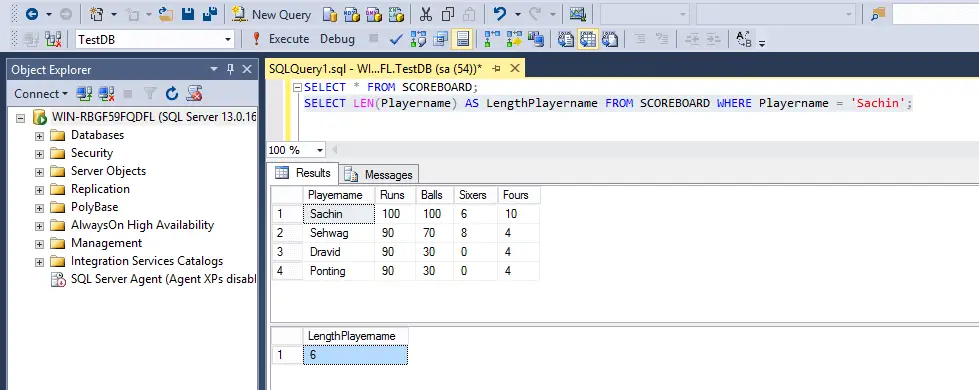Select the SQL Server Agent node
This screenshot has width=979, height=390.
(x=163, y=280)
